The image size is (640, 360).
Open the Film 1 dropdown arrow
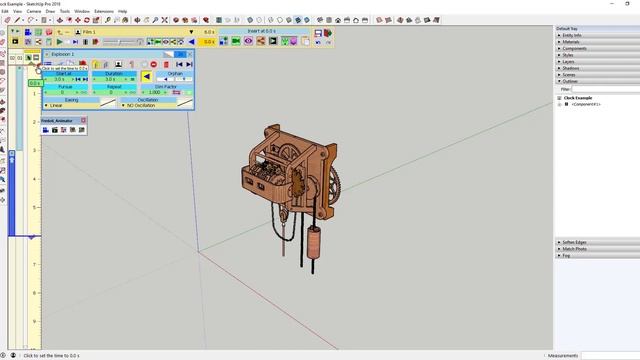click(x=191, y=32)
